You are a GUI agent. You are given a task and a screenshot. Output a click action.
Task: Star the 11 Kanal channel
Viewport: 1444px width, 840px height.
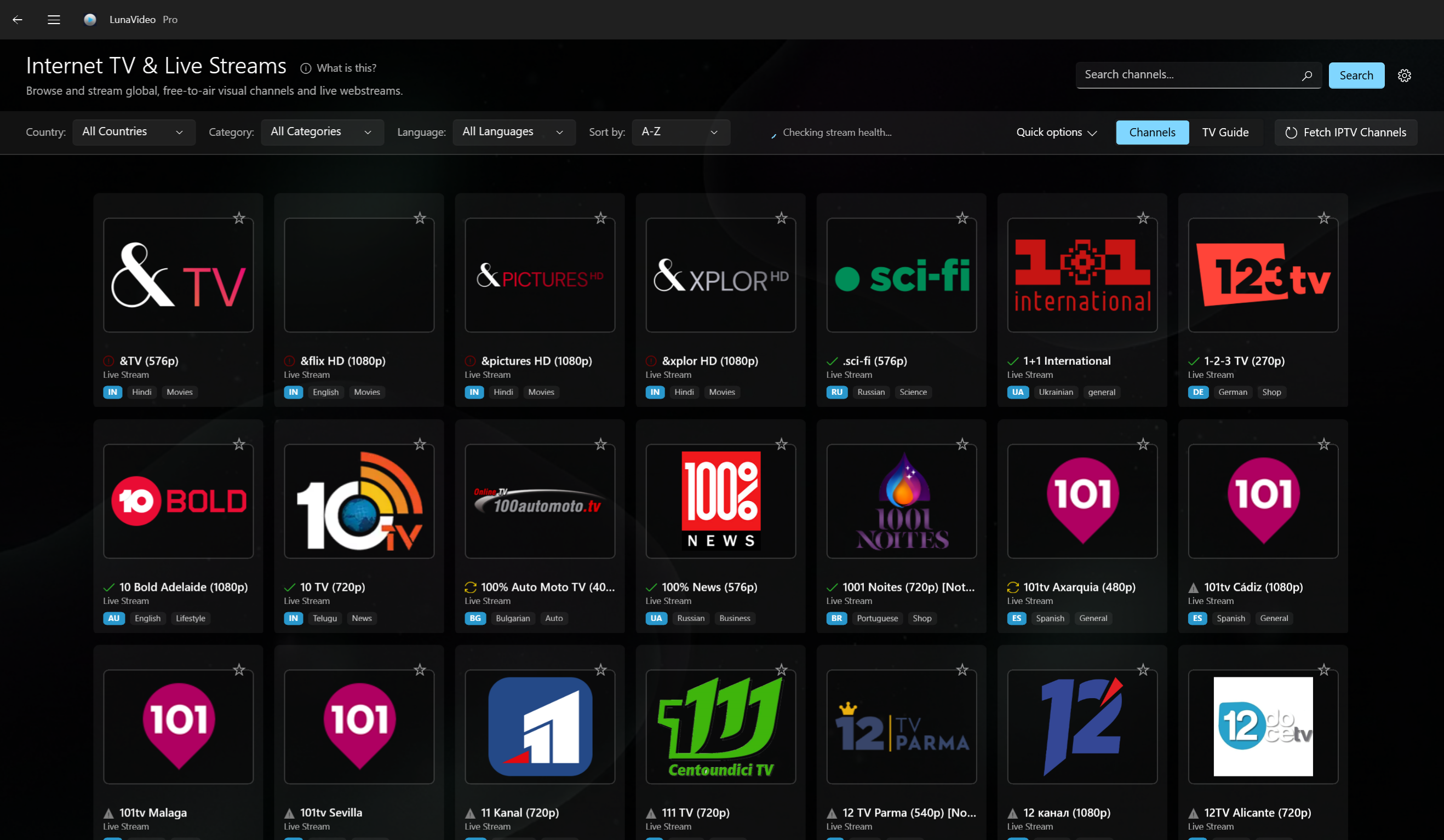pos(600,670)
